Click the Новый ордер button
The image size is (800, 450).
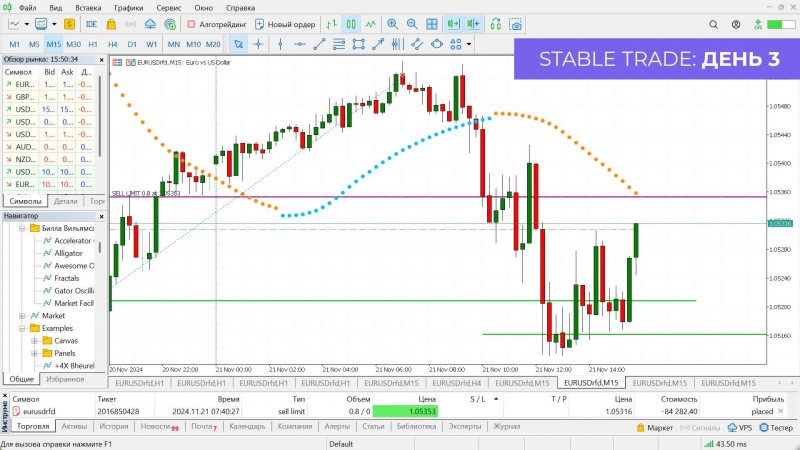286,24
